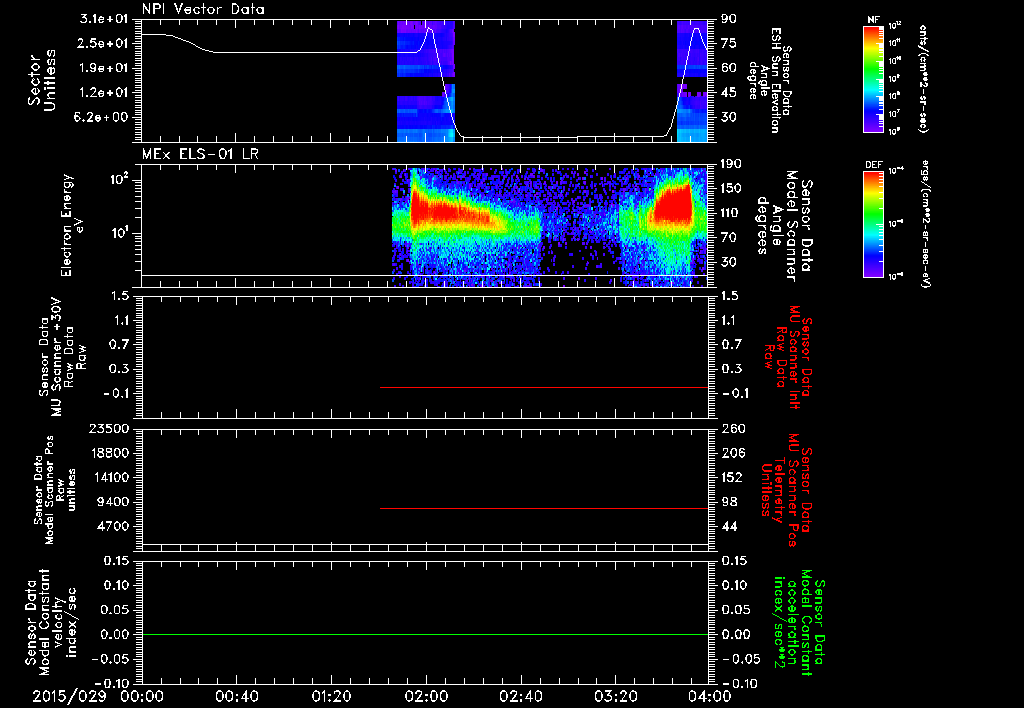Click the '206' telemetry tick value
Viewport: 1024px width, 708px height.
(731, 453)
